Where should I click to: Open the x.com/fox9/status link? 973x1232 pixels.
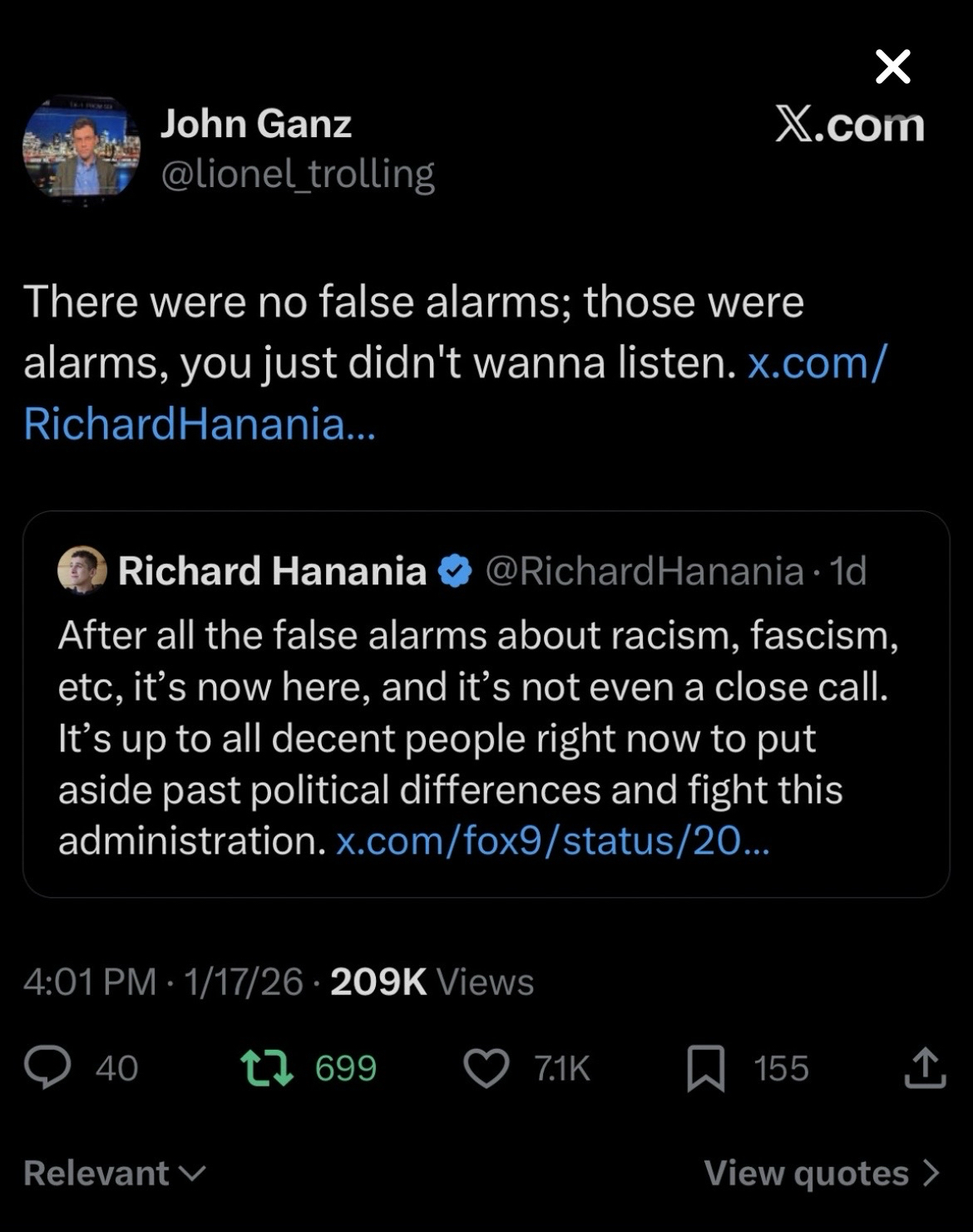click(552, 841)
